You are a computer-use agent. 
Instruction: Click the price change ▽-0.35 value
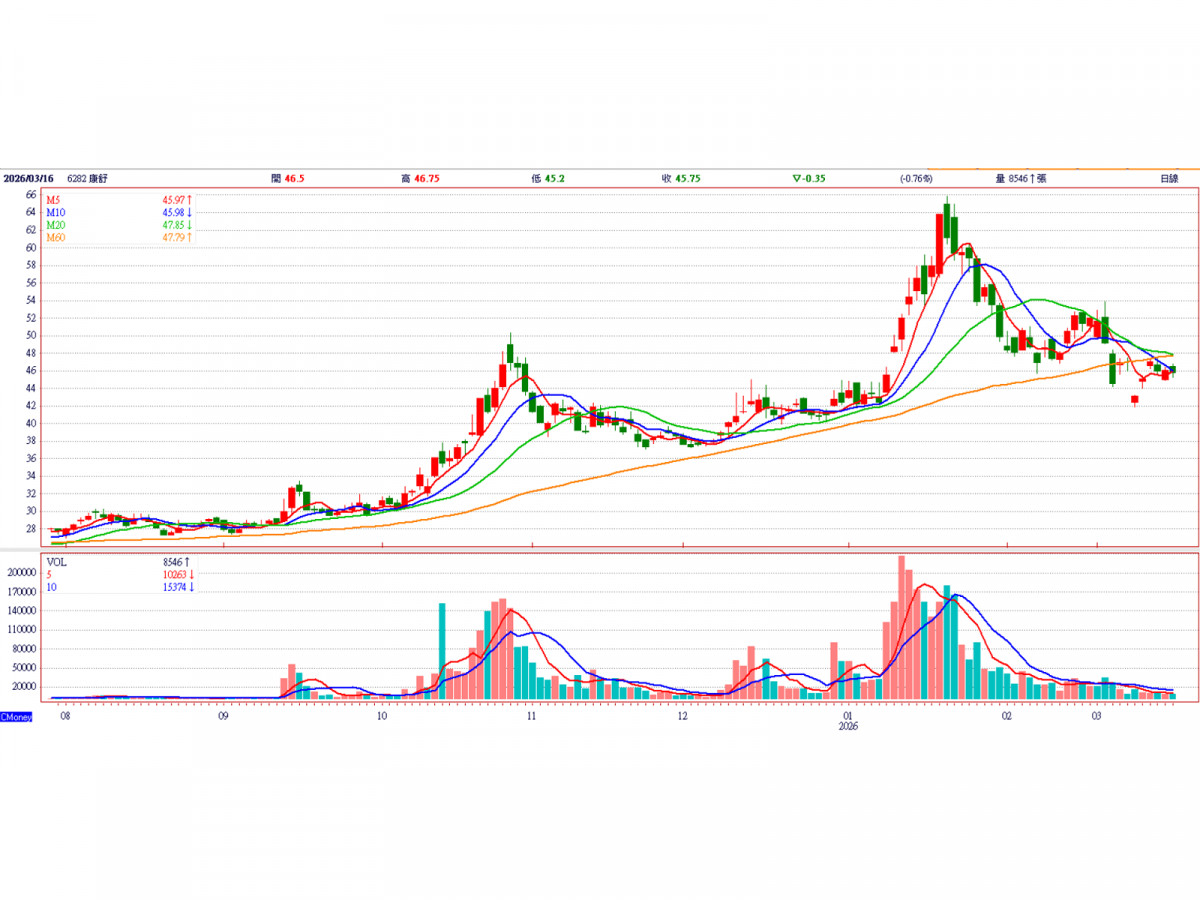[x=811, y=178]
